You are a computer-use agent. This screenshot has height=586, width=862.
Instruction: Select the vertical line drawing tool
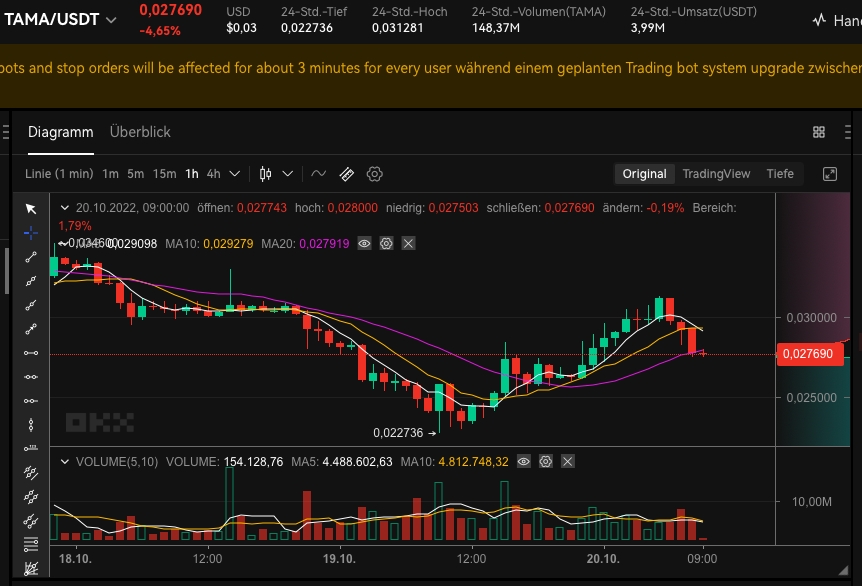(x=31, y=425)
